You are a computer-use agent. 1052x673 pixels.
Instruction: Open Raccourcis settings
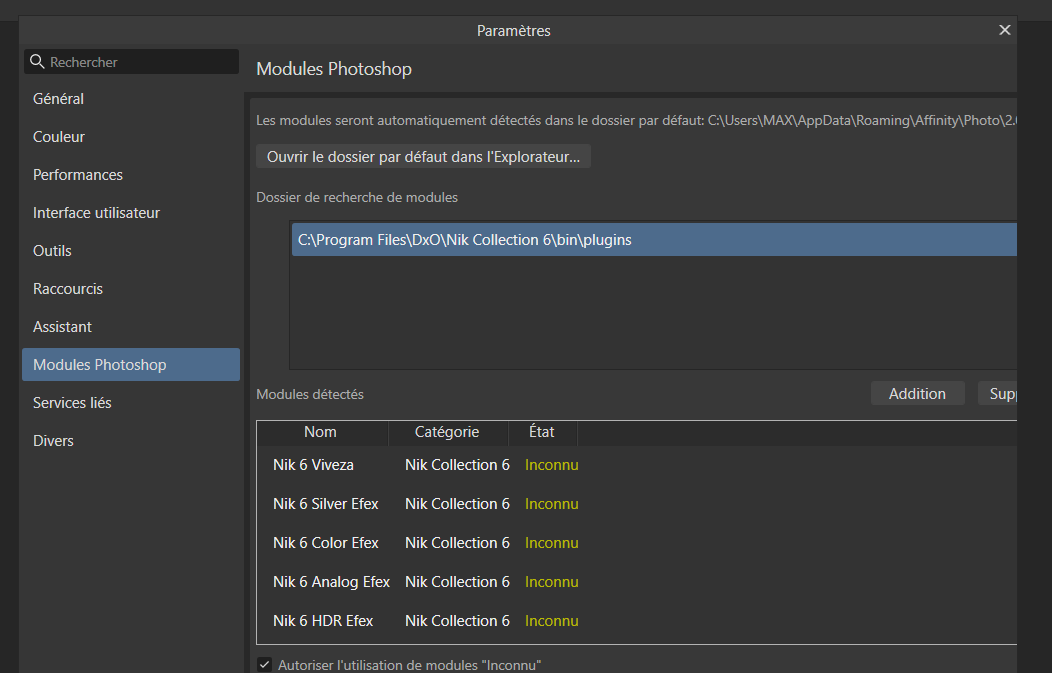point(131,289)
